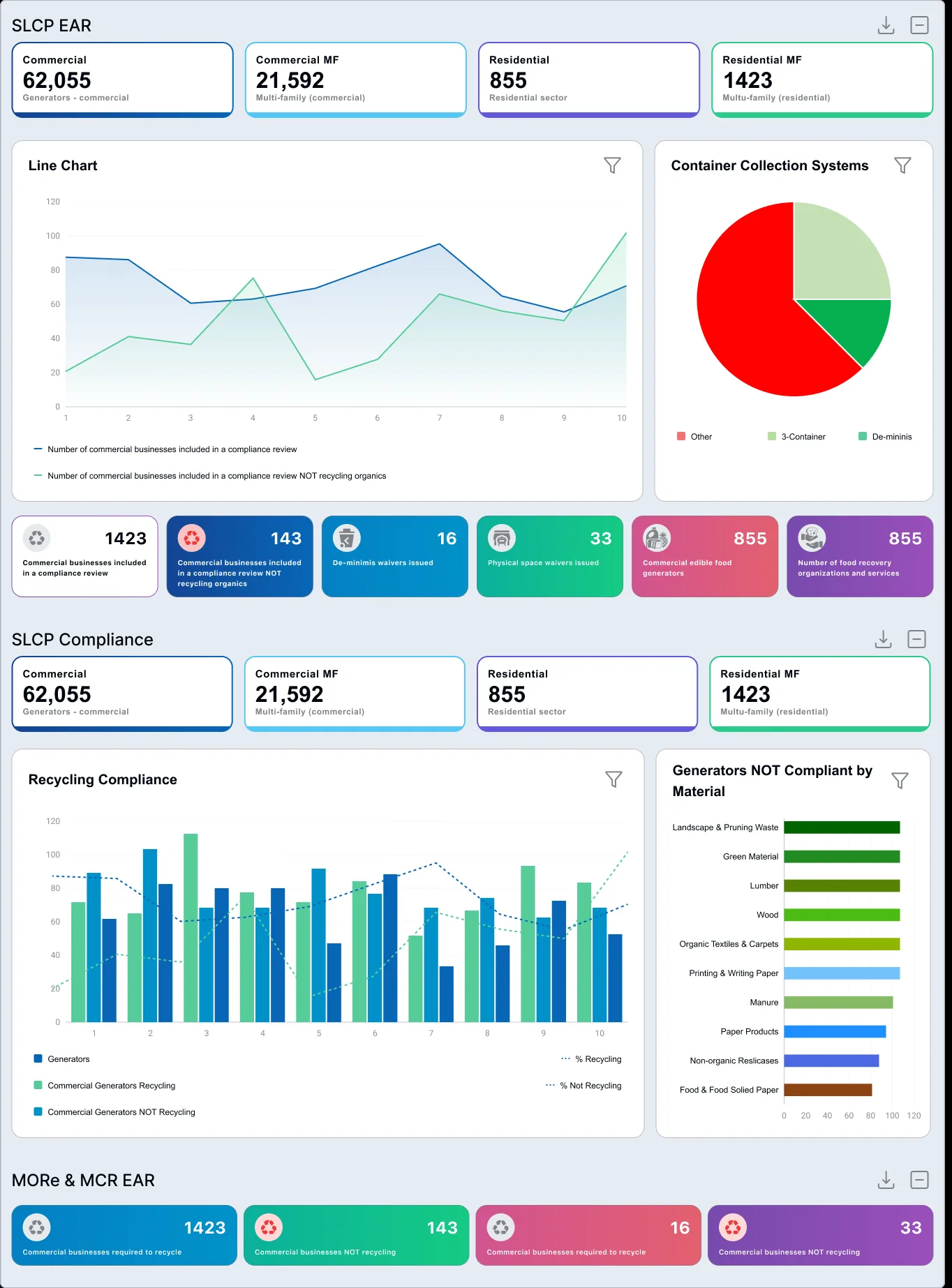This screenshot has height=1288, width=952.
Task: Click the Lumber bar
Action: 842,886
